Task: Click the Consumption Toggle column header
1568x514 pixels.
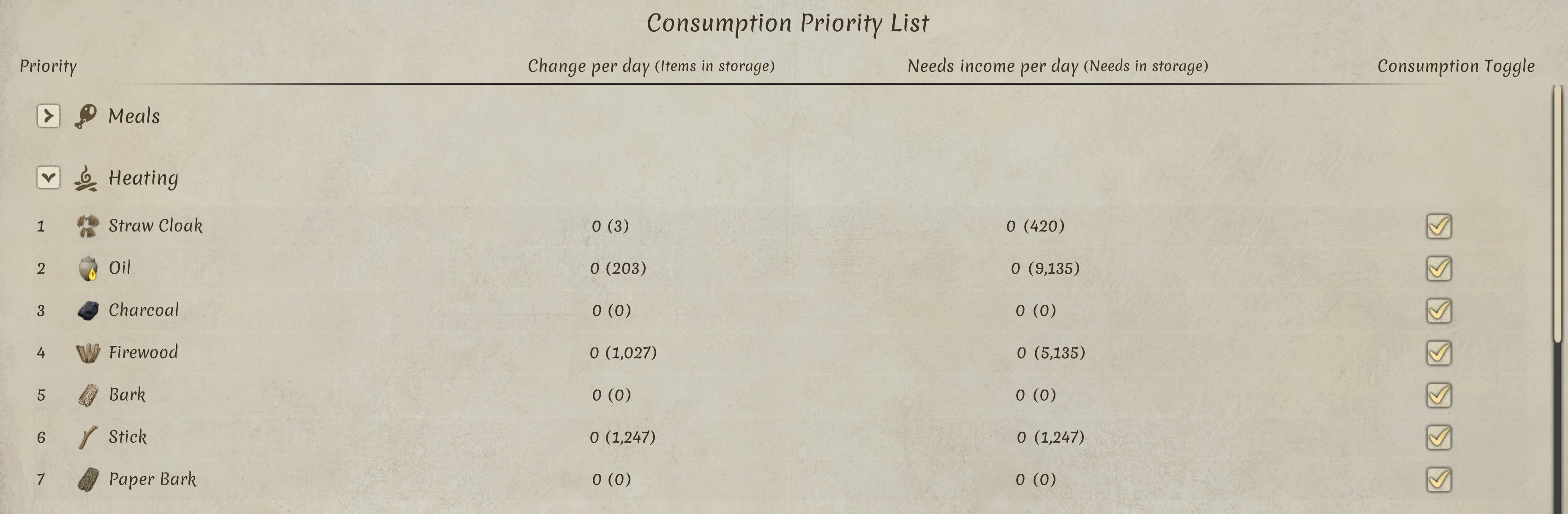Action: [x=1455, y=66]
